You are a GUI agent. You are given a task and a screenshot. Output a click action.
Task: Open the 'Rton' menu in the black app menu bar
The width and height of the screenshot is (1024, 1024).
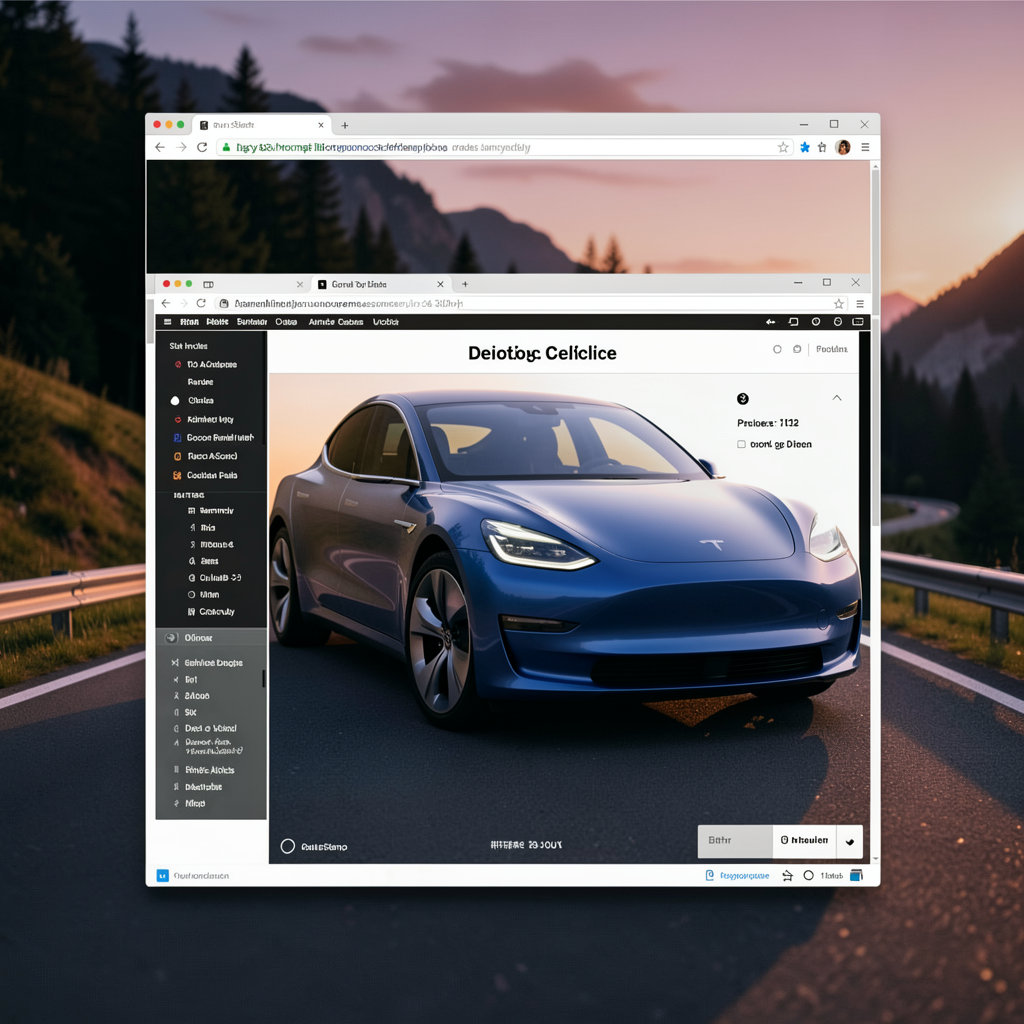click(189, 322)
